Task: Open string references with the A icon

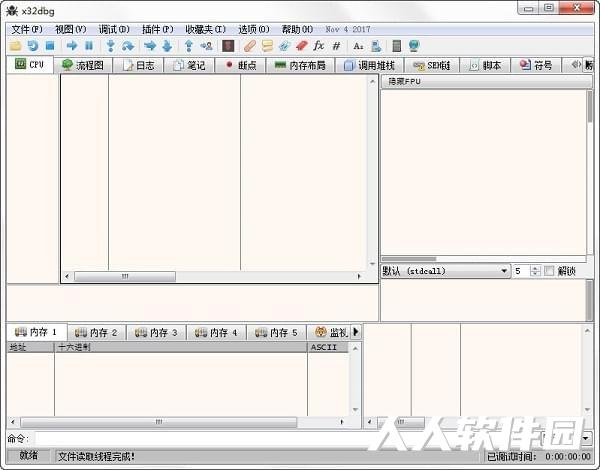Action: coord(358,46)
